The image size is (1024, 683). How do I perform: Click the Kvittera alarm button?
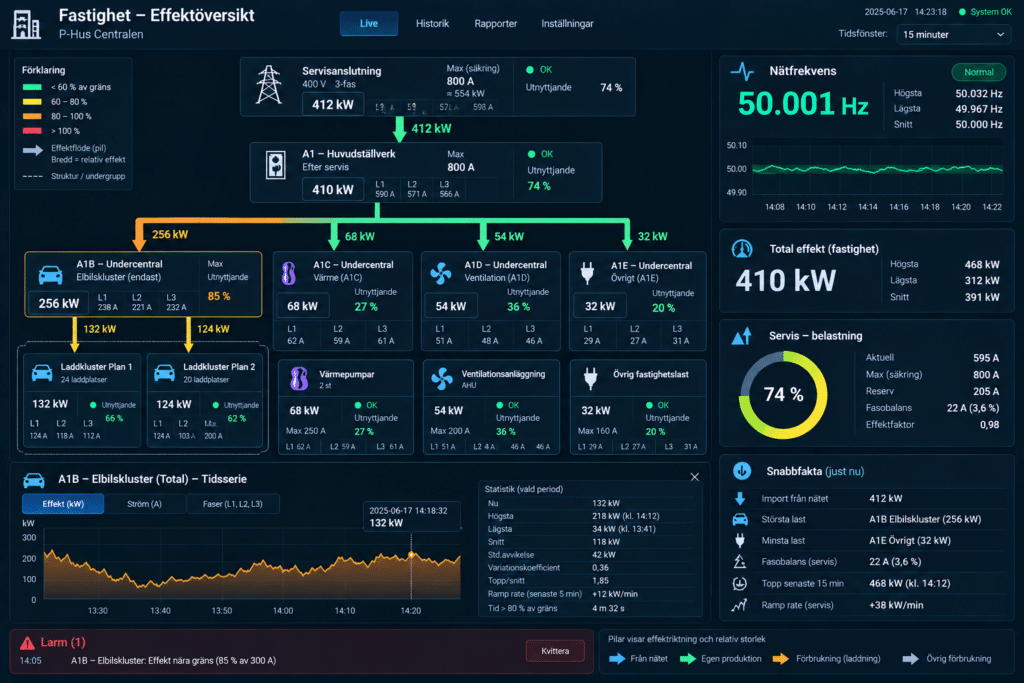[555, 651]
